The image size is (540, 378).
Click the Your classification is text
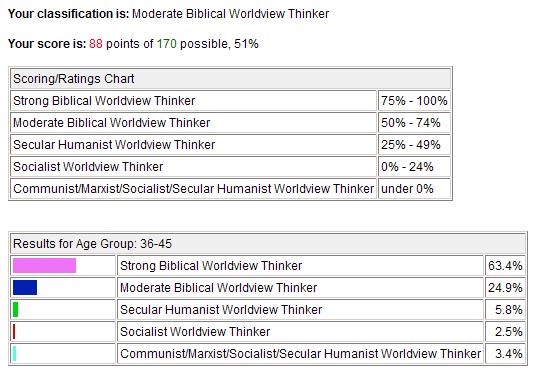point(68,14)
